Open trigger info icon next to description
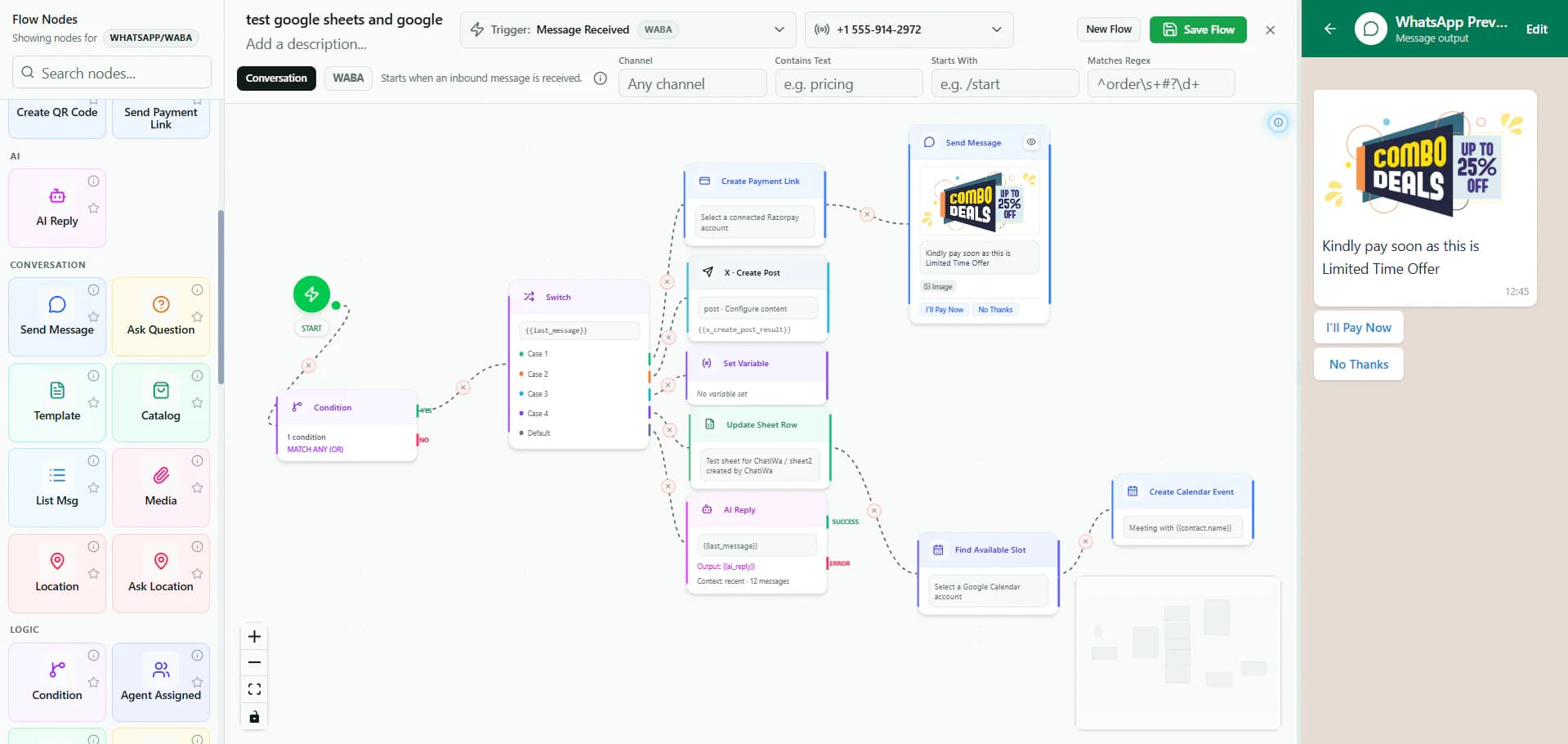Image resolution: width=1568 pixels, height=744 pixels. click(600, 78)
